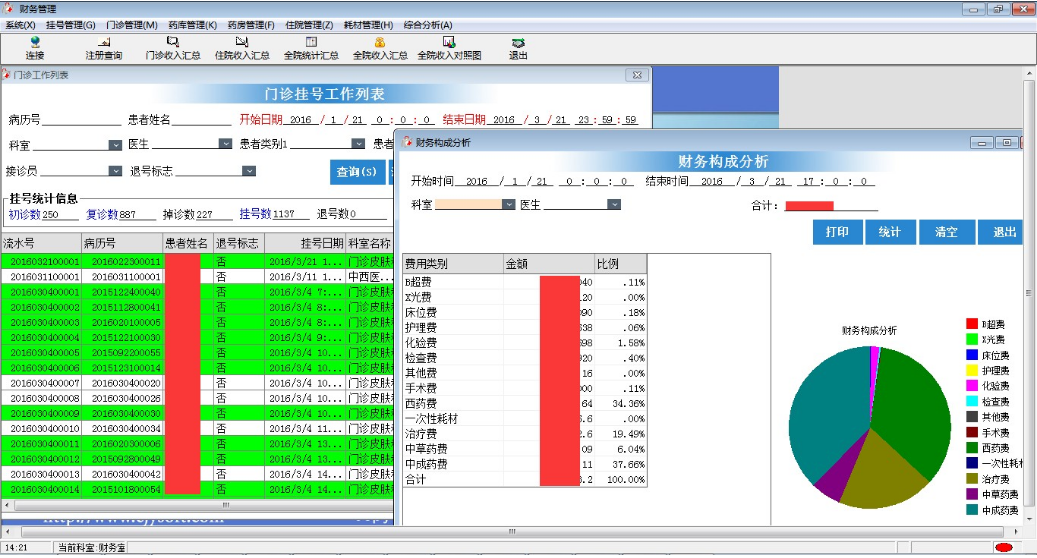Click the main window vertical scrollbar

coord(1029,292)
